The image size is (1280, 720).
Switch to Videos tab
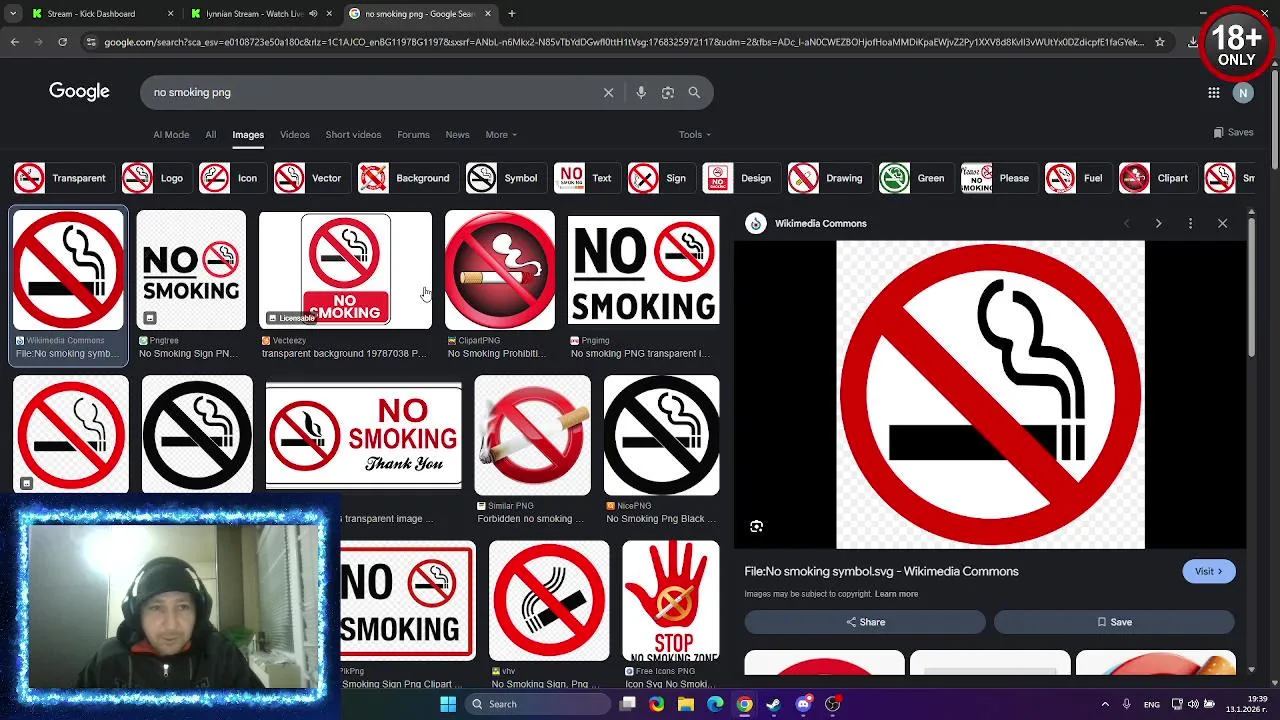[x=294, y=134]
